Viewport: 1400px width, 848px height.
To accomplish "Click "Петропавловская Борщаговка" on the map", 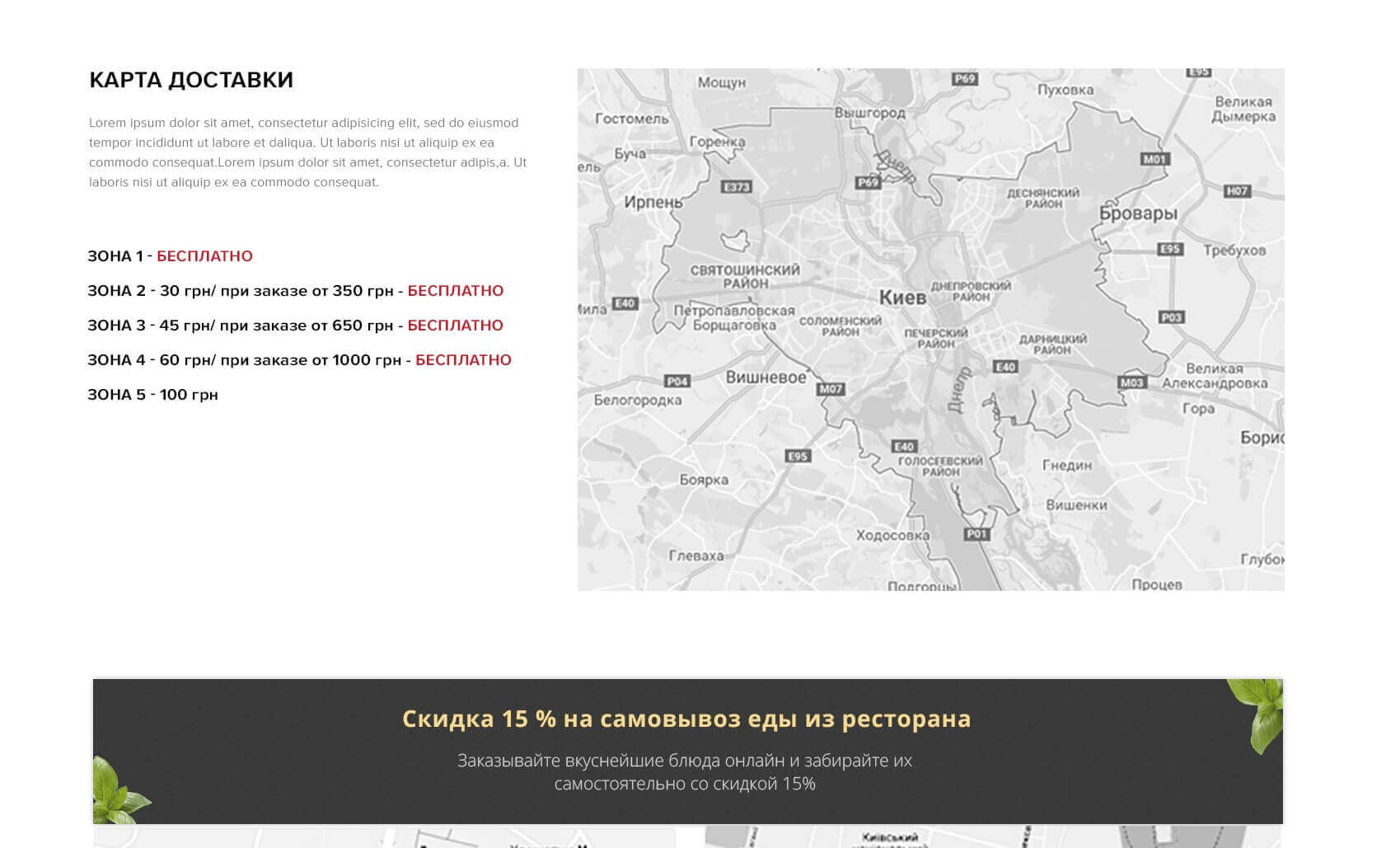I will [734, 318].
